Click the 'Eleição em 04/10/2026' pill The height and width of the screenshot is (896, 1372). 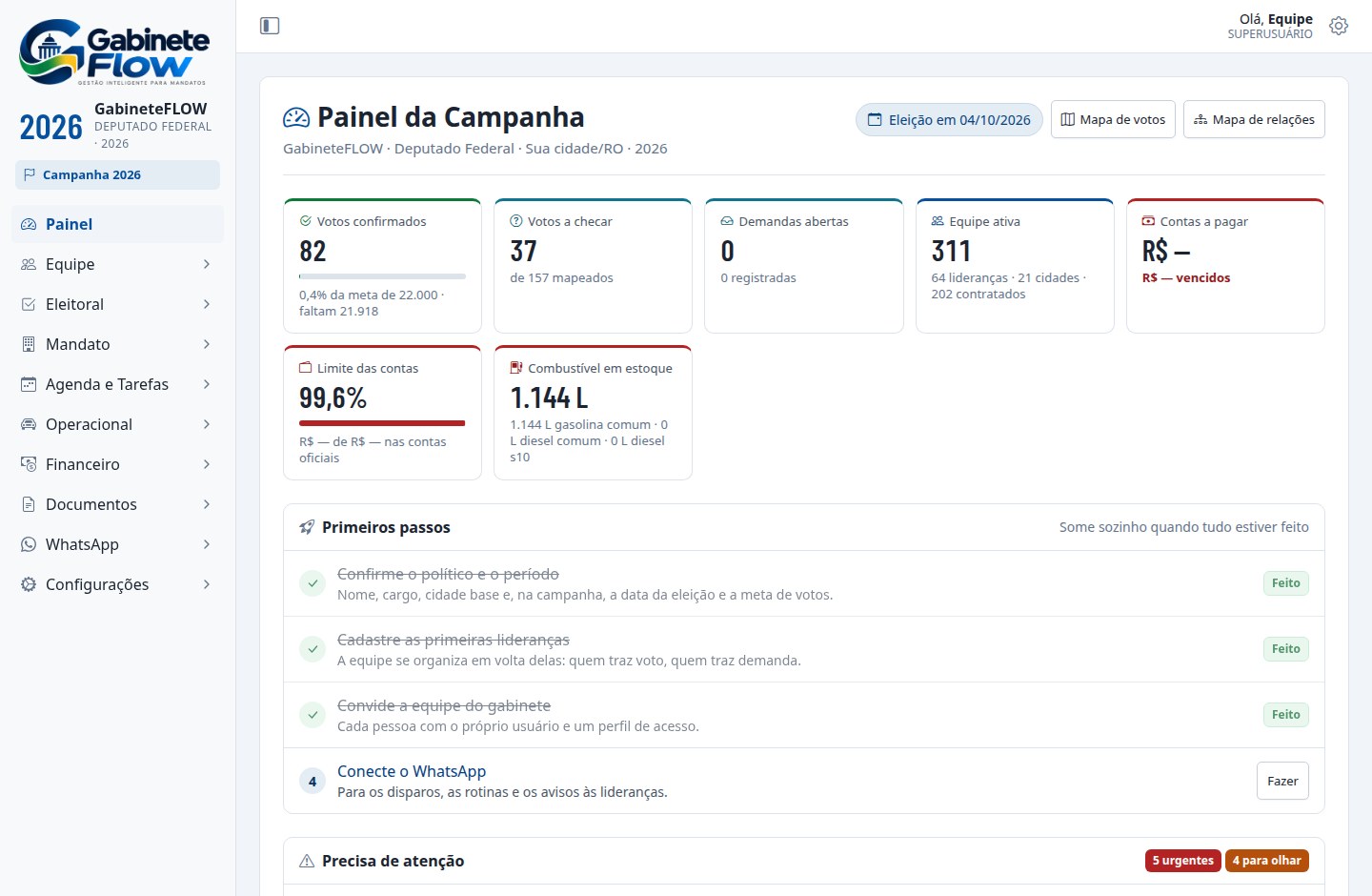949,120
